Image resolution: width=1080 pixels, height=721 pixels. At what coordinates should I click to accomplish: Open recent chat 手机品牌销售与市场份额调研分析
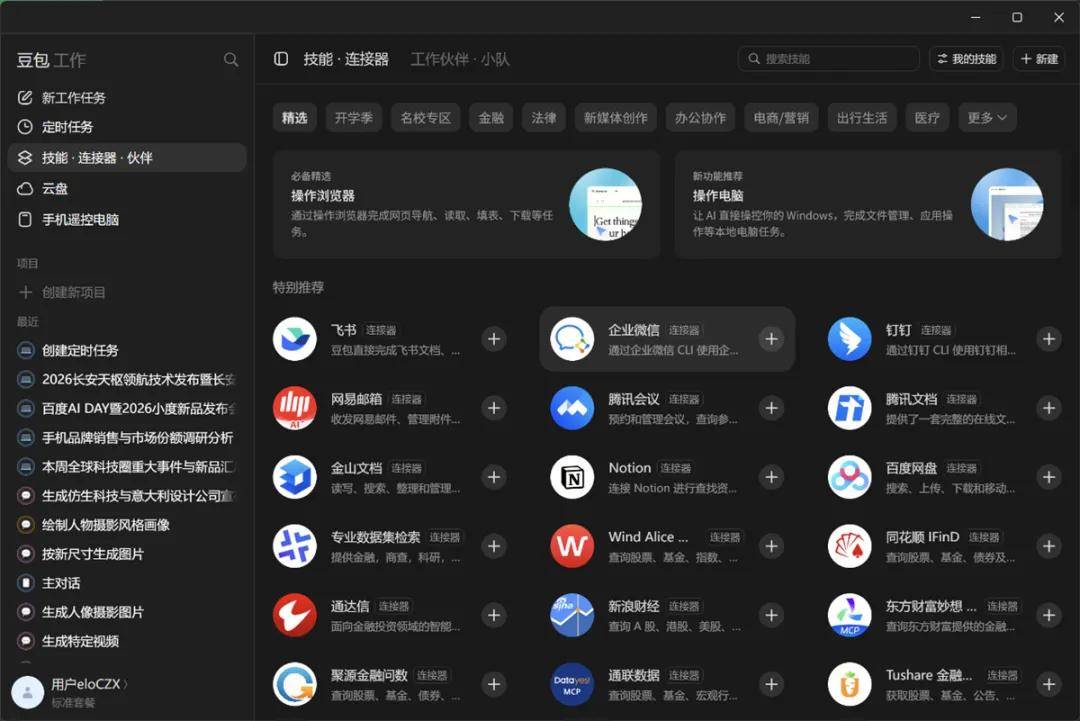click(x=127, y=437)
